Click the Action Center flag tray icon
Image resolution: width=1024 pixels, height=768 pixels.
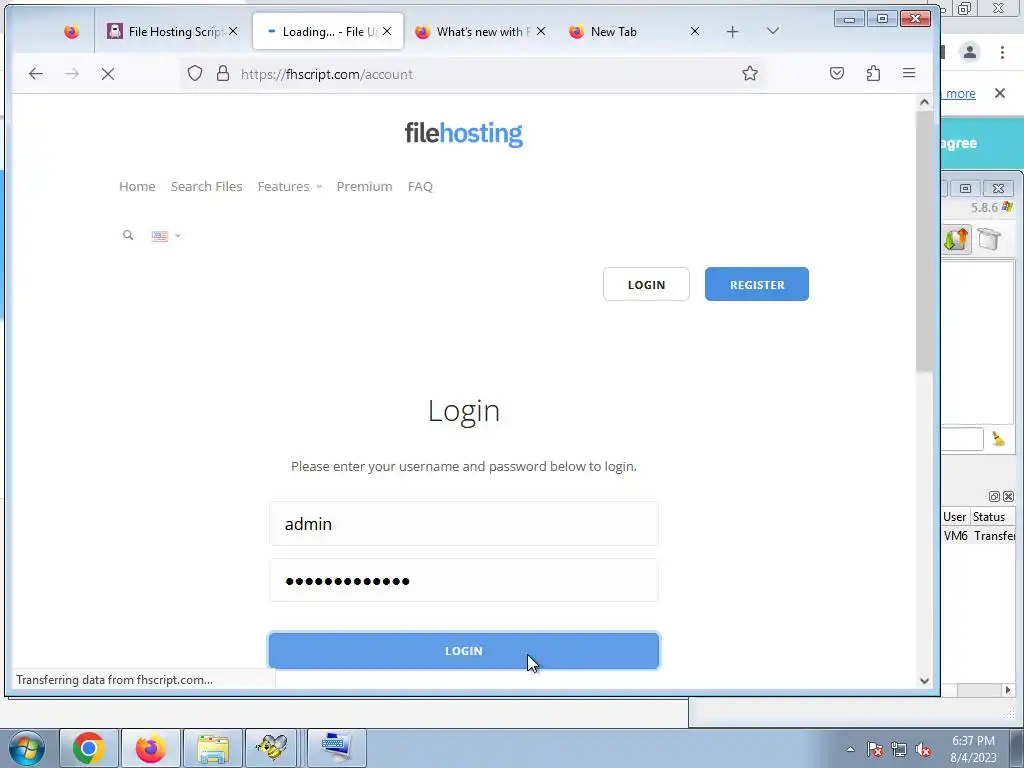(874, 750)
